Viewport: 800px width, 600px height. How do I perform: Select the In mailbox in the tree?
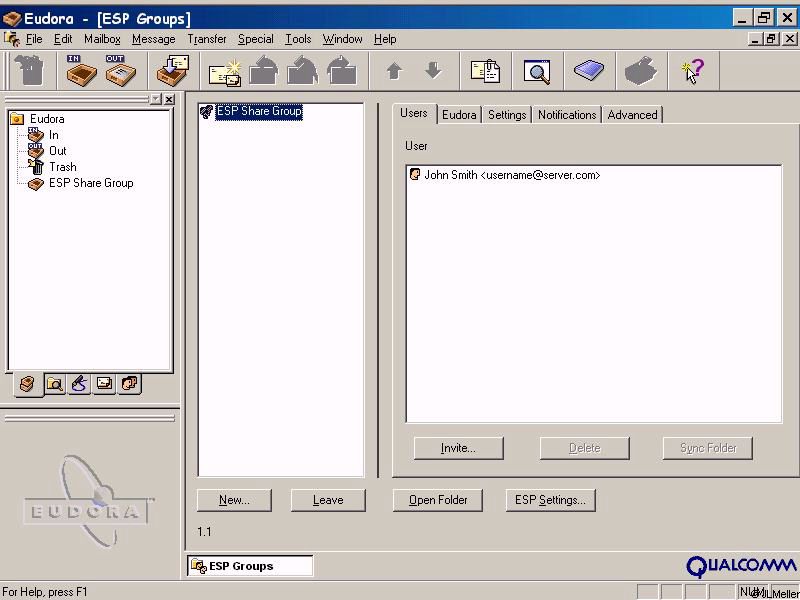point(54,135)
